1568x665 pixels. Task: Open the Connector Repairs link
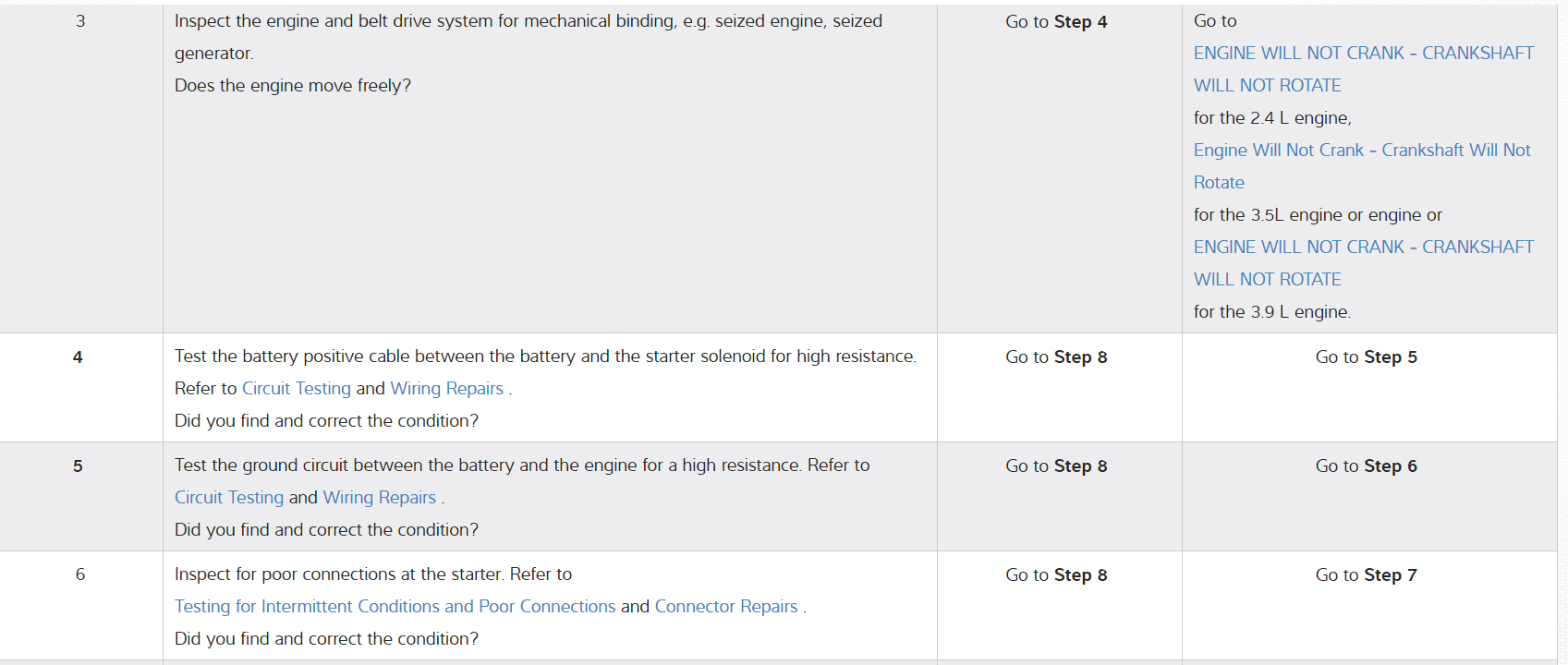coord(725,607)
